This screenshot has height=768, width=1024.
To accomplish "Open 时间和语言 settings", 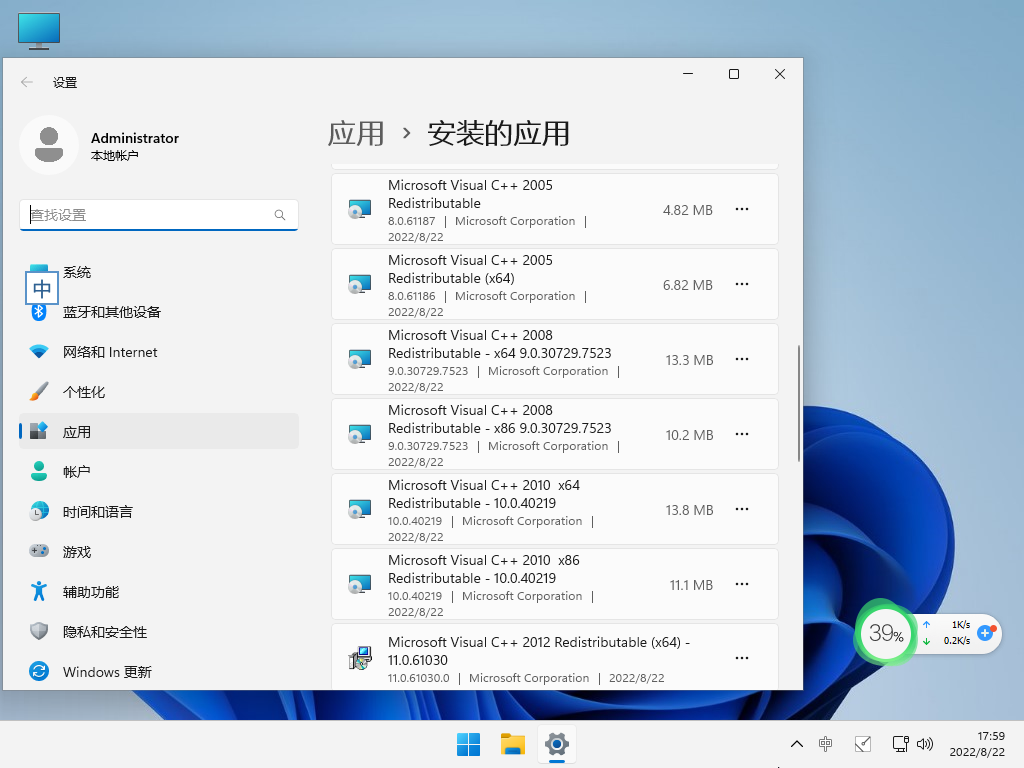I will point(100,511).
